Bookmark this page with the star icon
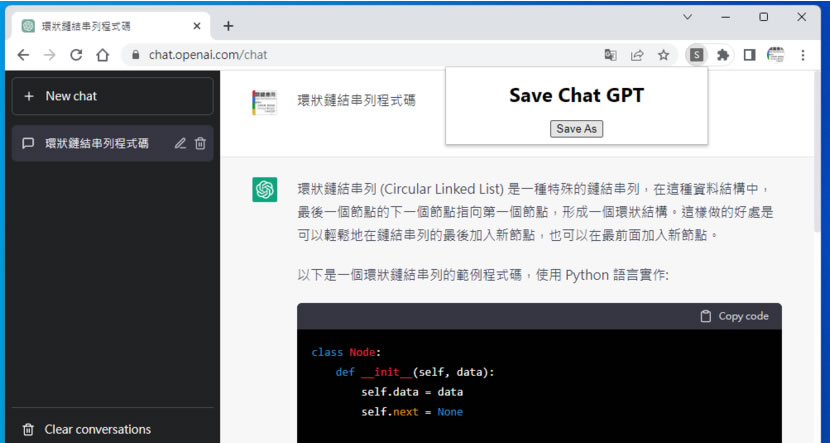Image resolution: width=830 pixels, height=443 pixels. (663, 55)
